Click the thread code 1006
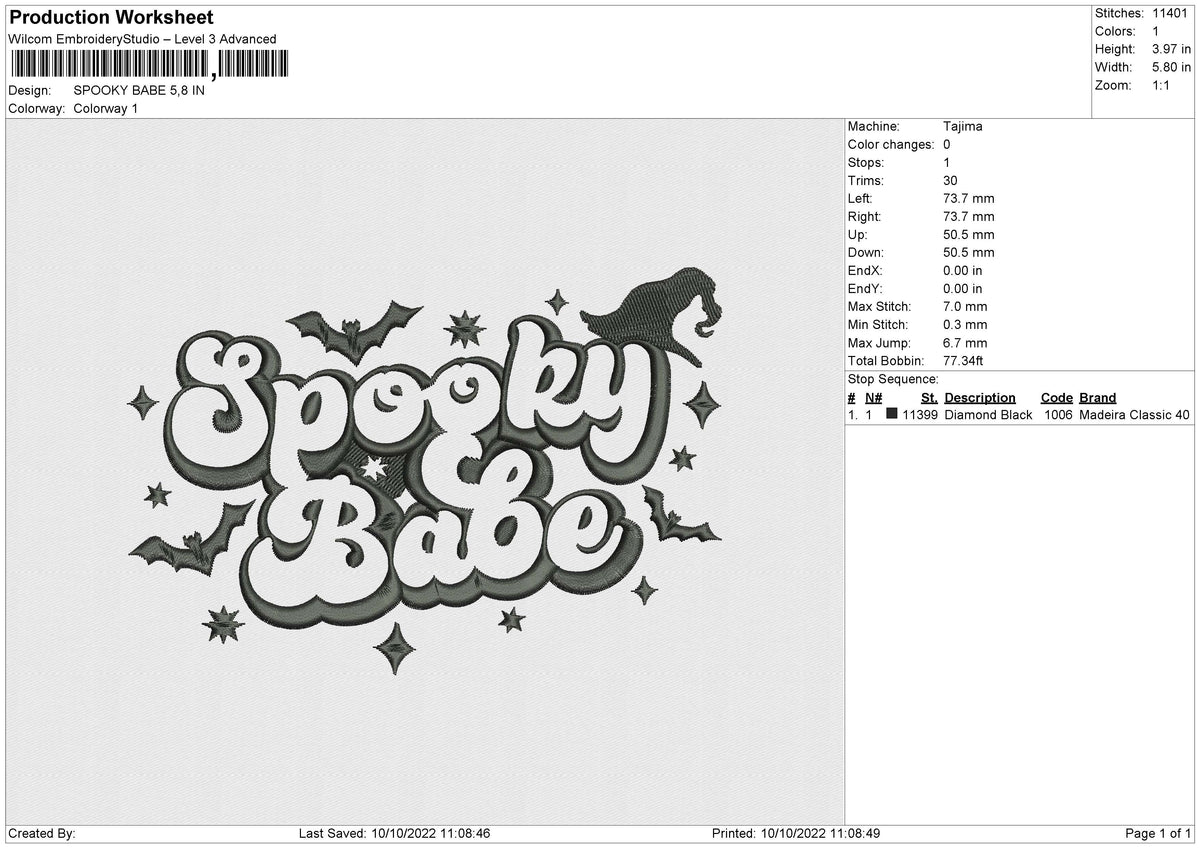The width and height of the screenshot is (1200, 848). 1059,414
